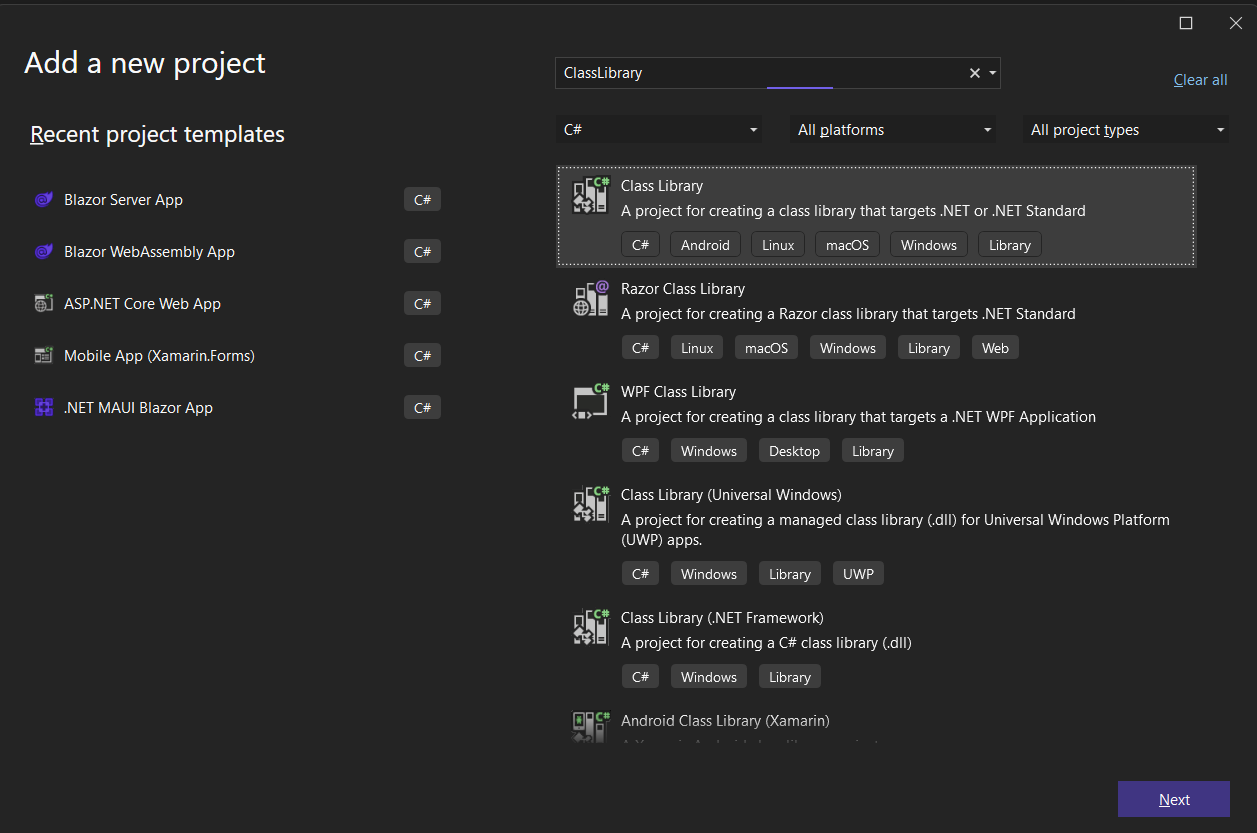
Task: Click the Clear all link
Action: click(1201, 80)
